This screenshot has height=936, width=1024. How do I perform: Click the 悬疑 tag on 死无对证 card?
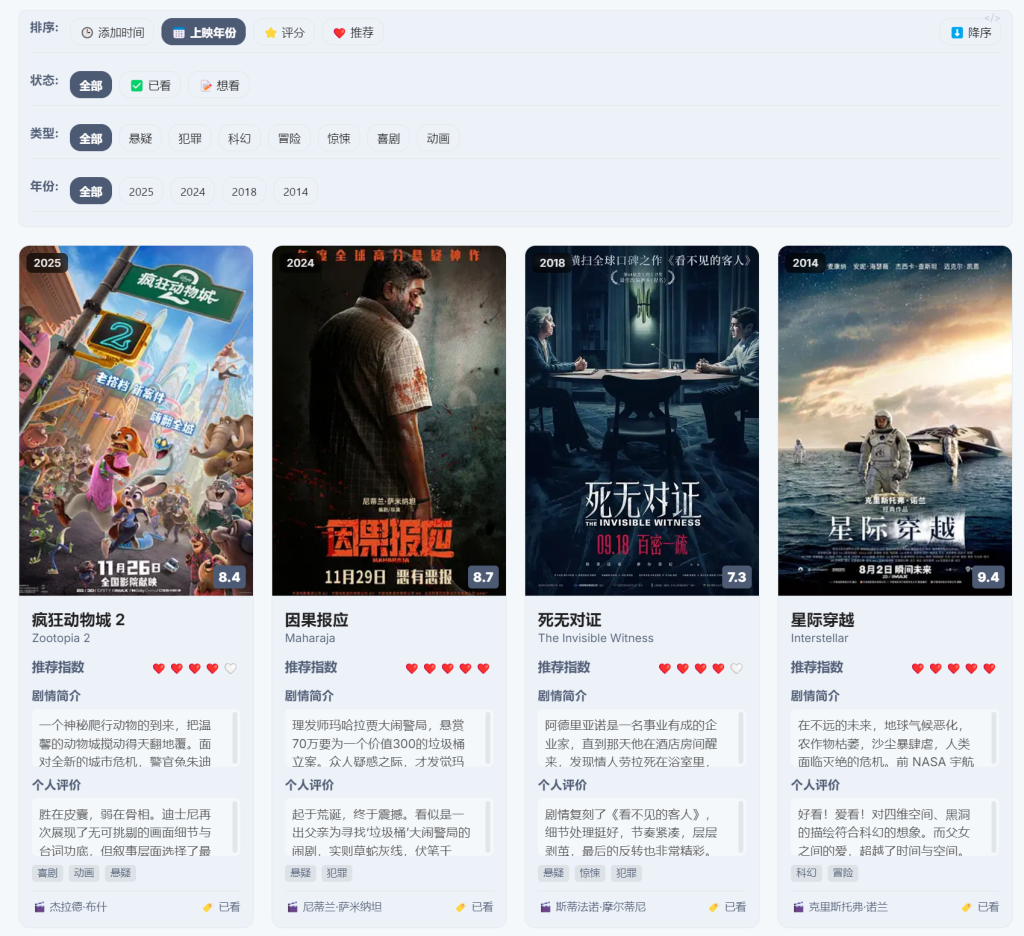553,873
